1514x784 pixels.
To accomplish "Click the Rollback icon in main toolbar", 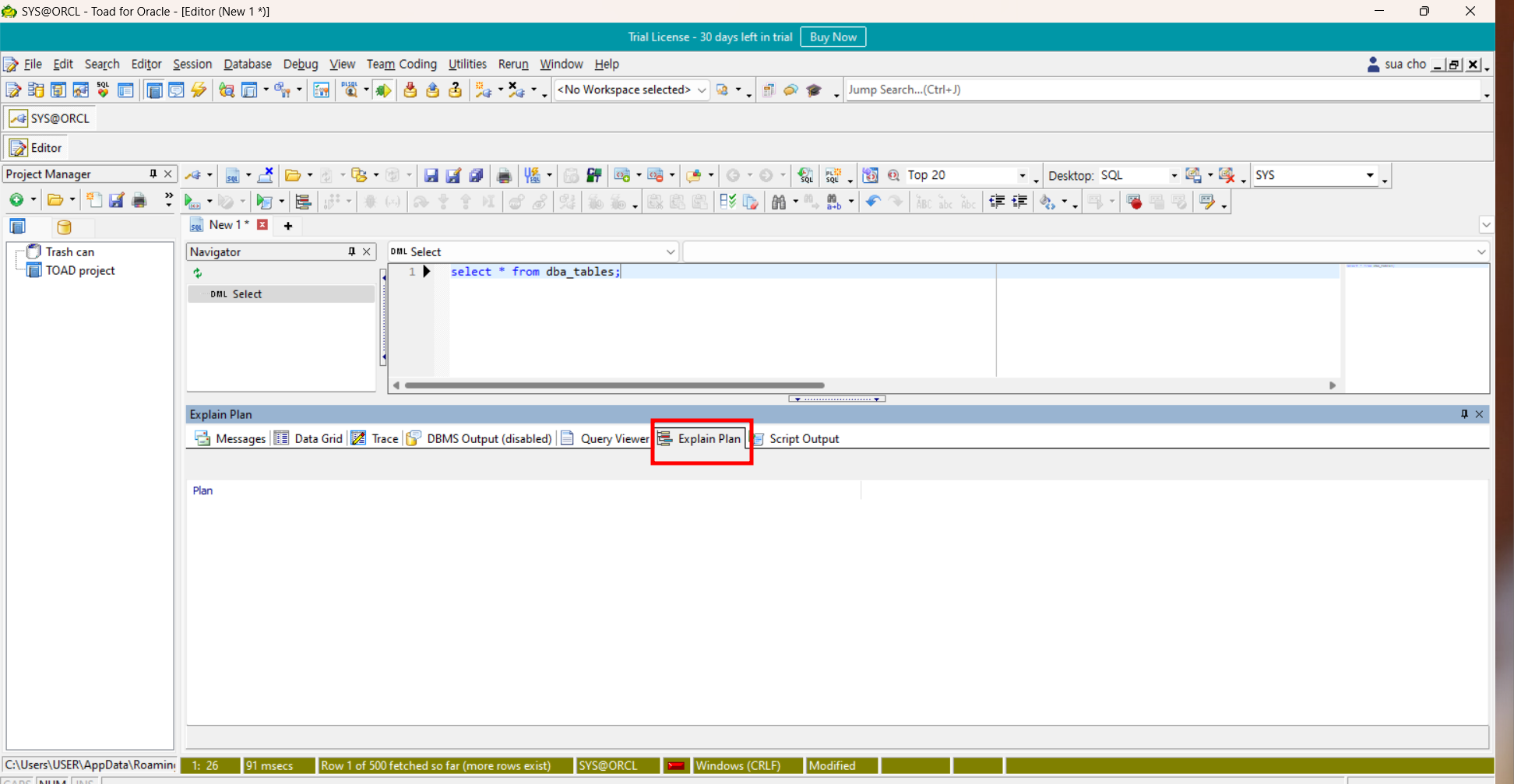I will [x=432, y=90].
